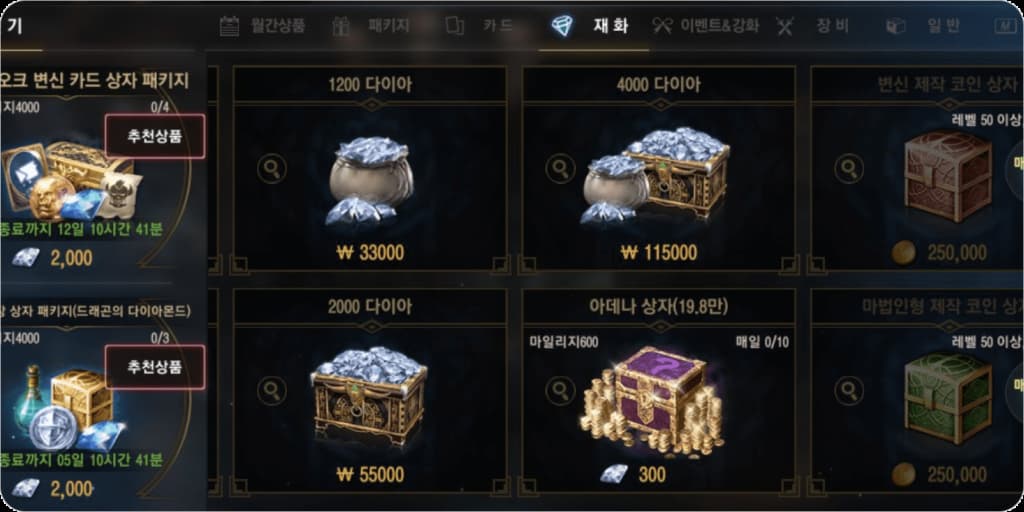Click the magnifier icon on 2000 다이아
The image size is (1024, 512).
click(270, 391)
